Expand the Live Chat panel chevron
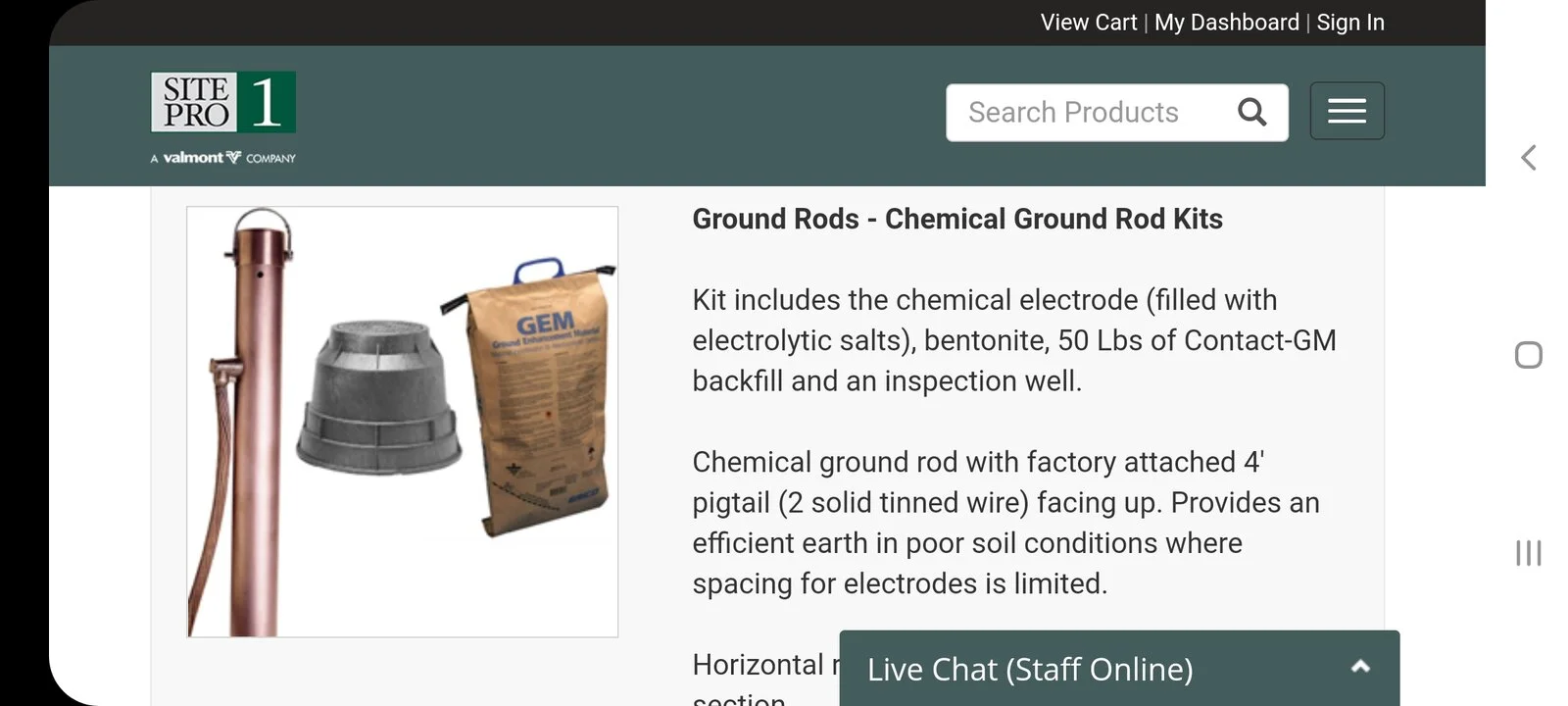 1360,667
